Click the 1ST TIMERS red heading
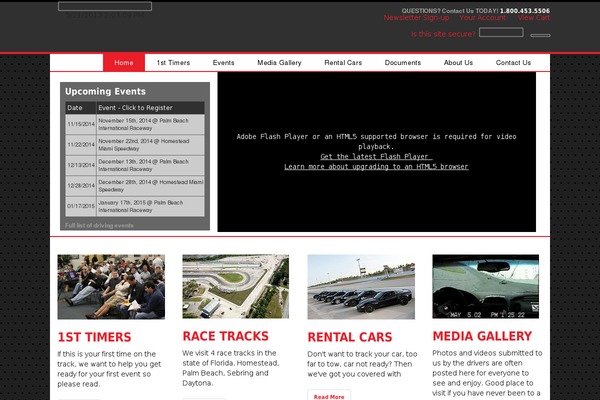This screenshot has height=400, width=600. [x=94, y=337]
